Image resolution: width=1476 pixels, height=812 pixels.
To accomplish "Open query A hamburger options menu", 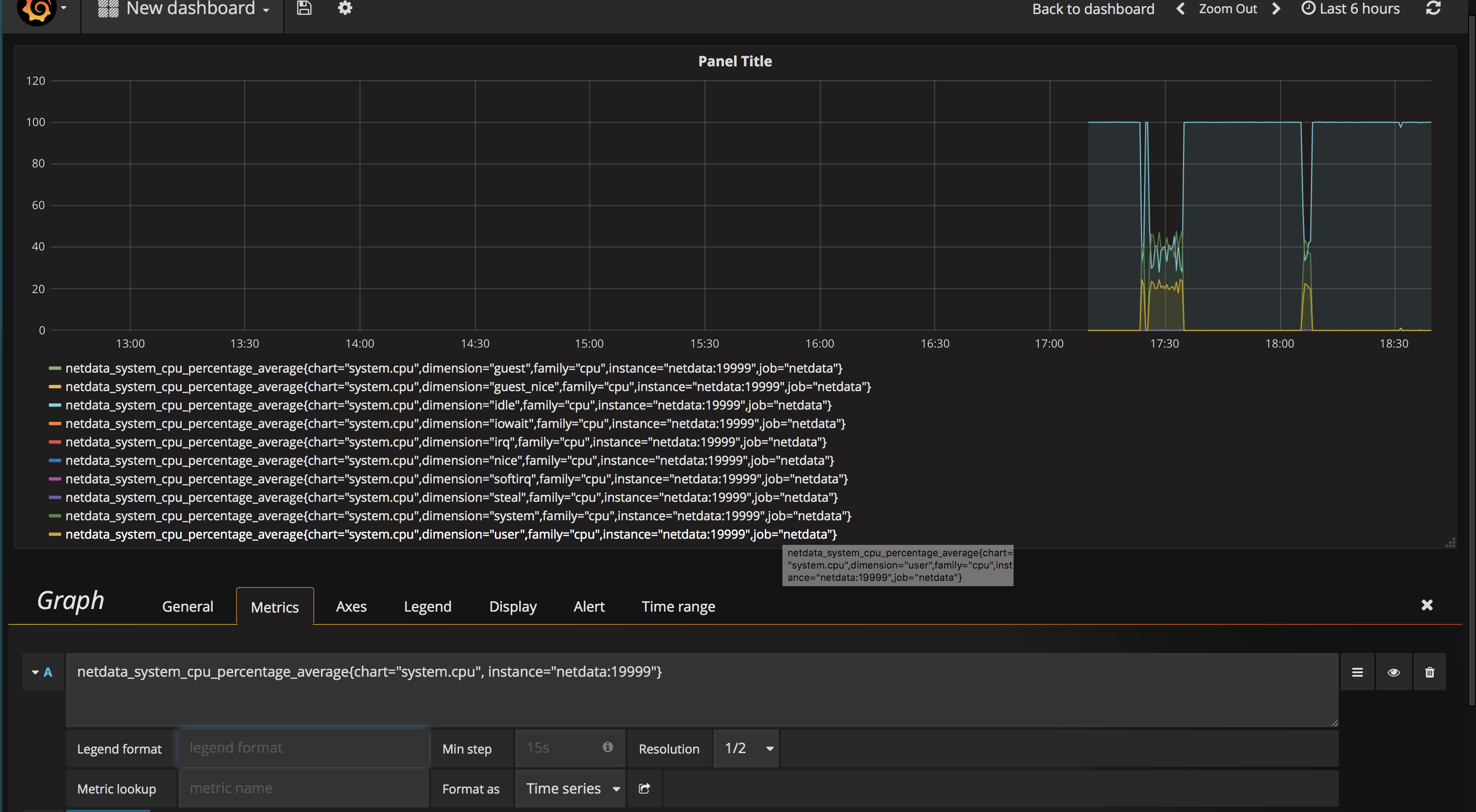I will pos(1357,672).
